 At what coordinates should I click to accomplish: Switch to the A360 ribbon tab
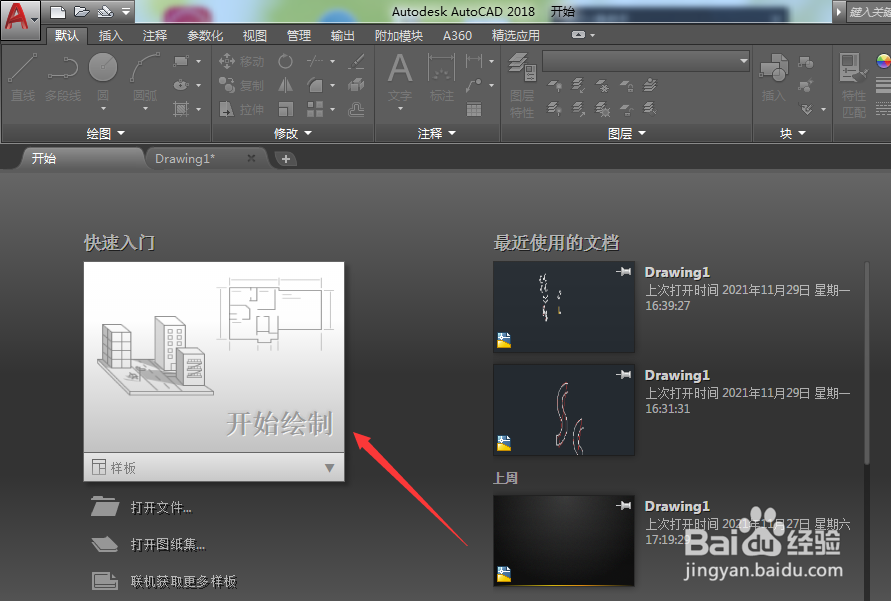457,36
